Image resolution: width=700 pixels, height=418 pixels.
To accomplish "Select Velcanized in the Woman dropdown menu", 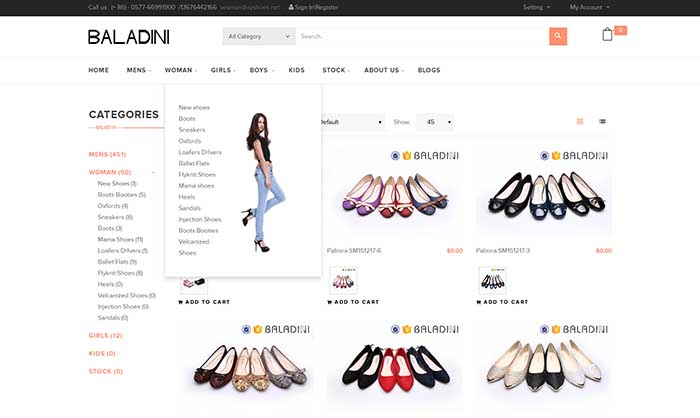I will 194,242.
